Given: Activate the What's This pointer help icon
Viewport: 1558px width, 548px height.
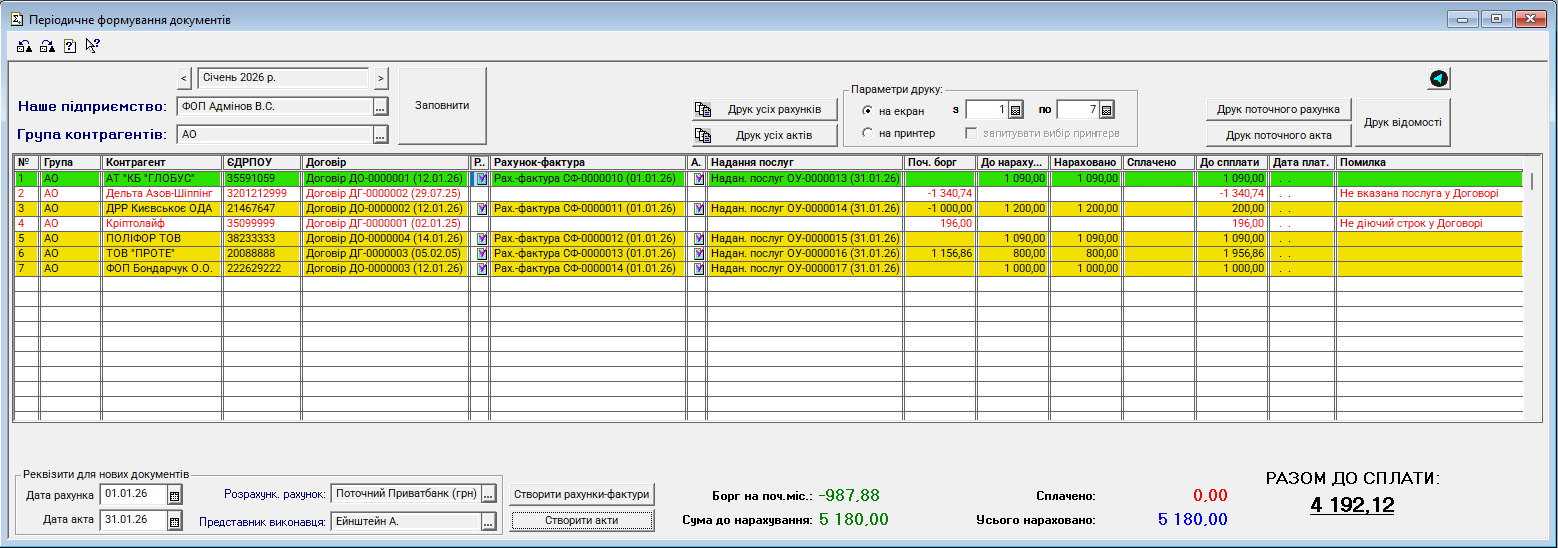Looking at the screenshot, I should click(x=93, y=45).
